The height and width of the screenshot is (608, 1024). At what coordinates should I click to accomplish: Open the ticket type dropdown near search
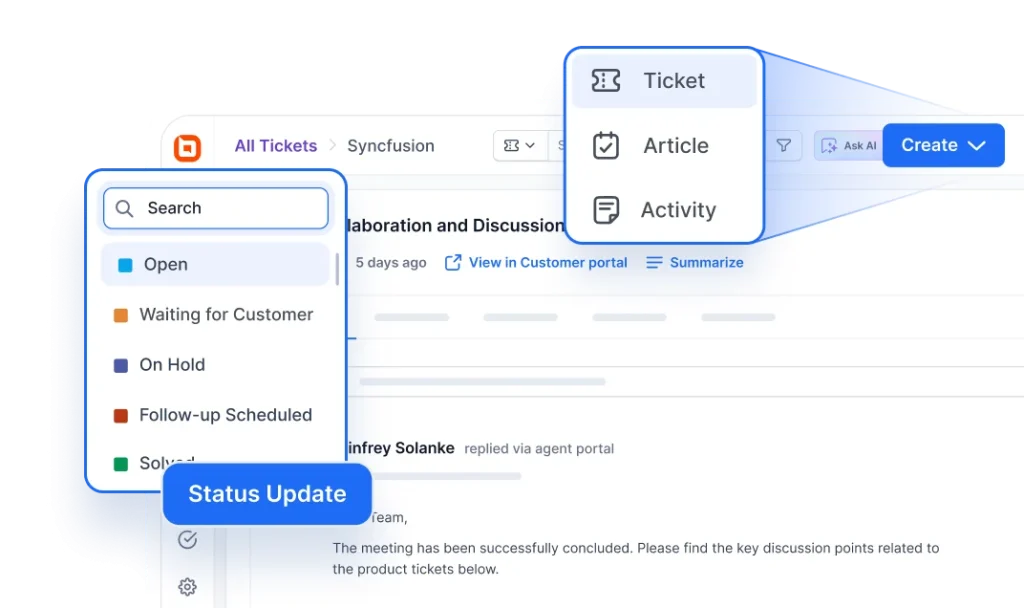(520, 145)
